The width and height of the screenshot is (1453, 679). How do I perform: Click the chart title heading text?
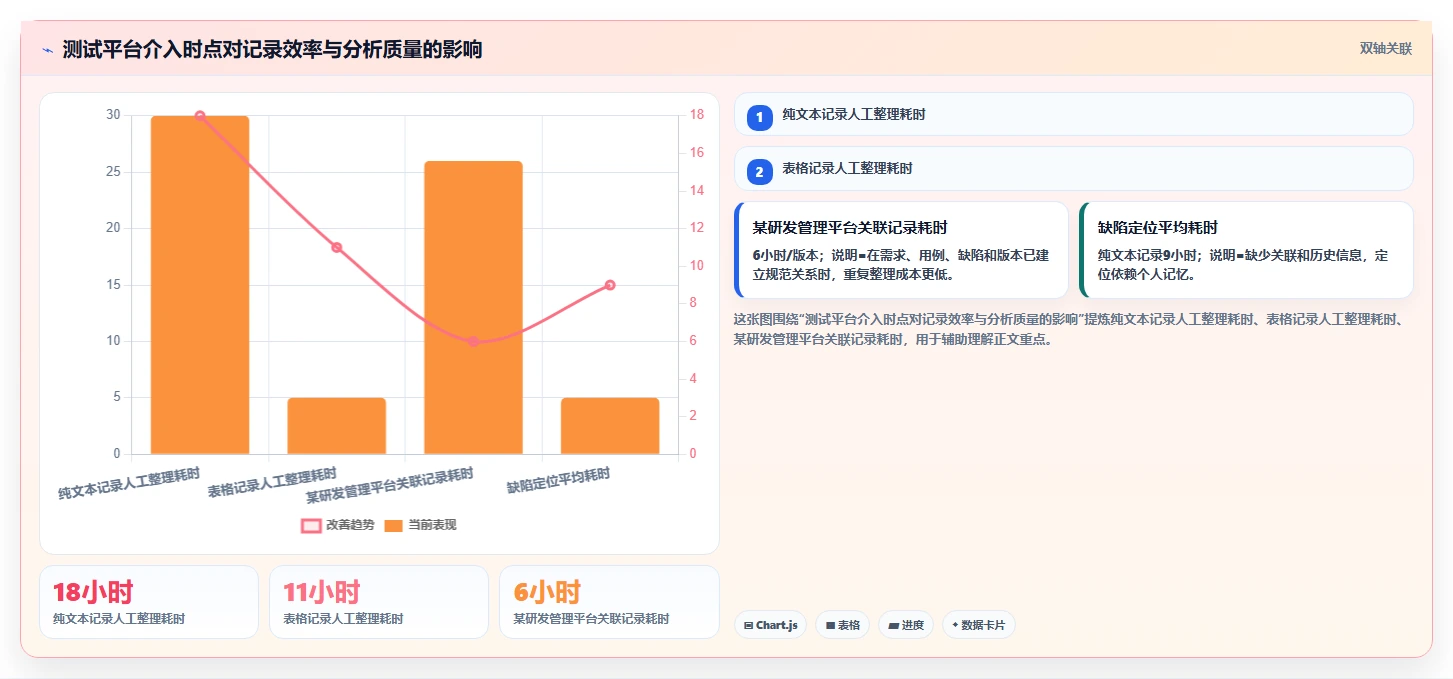click(x=272, y=49)
